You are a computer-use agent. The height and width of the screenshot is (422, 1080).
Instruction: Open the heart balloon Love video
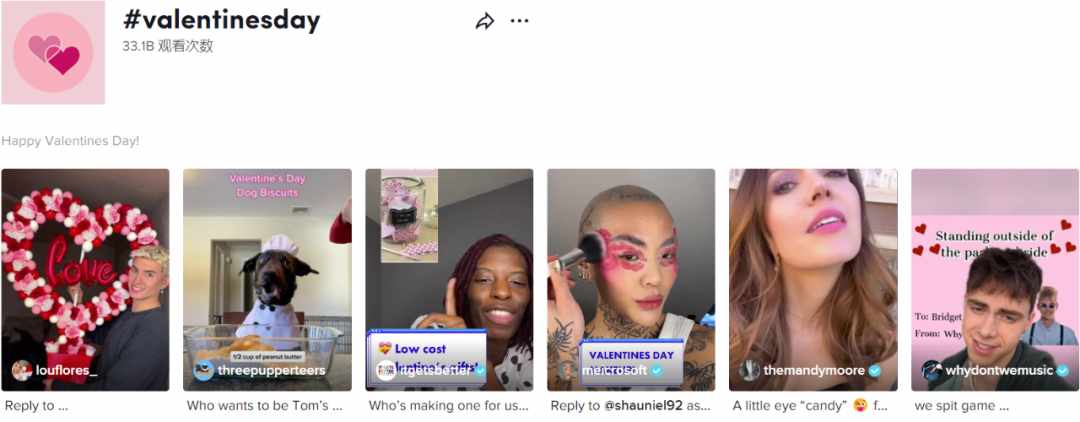coord(85,279)
